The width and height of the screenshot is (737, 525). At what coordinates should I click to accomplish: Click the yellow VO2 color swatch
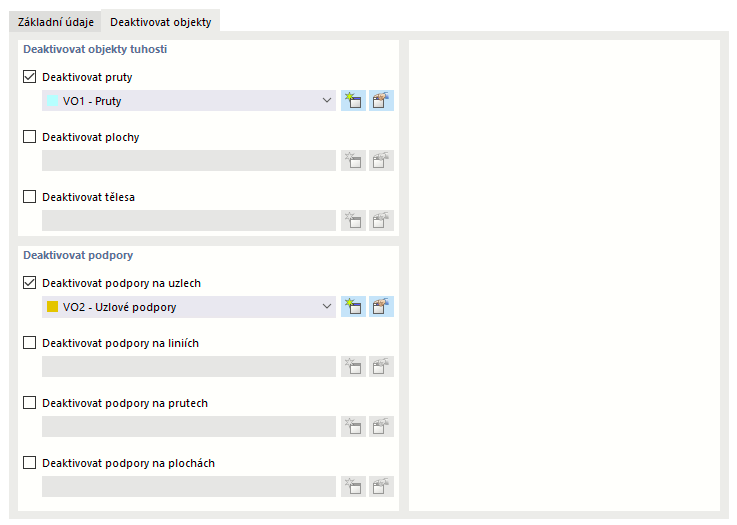(x=52, y=307)
